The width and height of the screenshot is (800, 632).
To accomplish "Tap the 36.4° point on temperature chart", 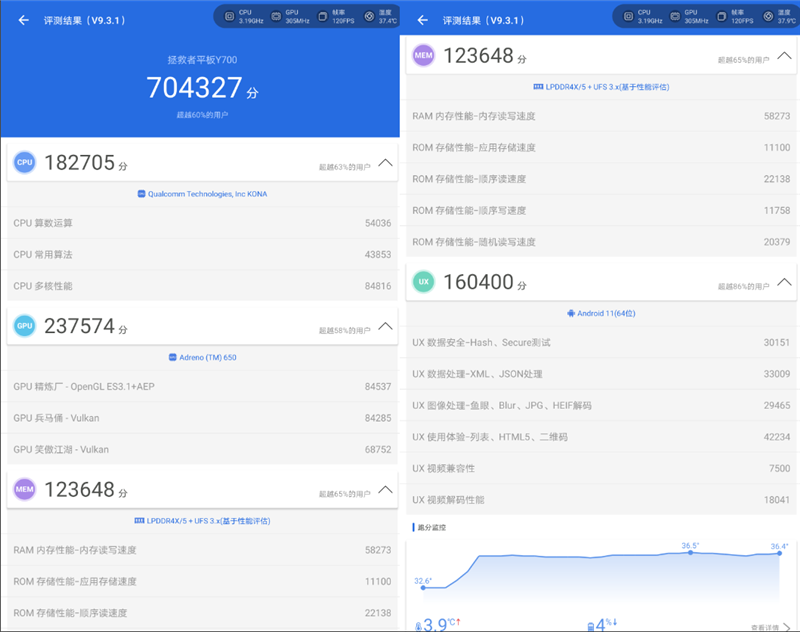I will pyautogui.click(x=780, y=553).
